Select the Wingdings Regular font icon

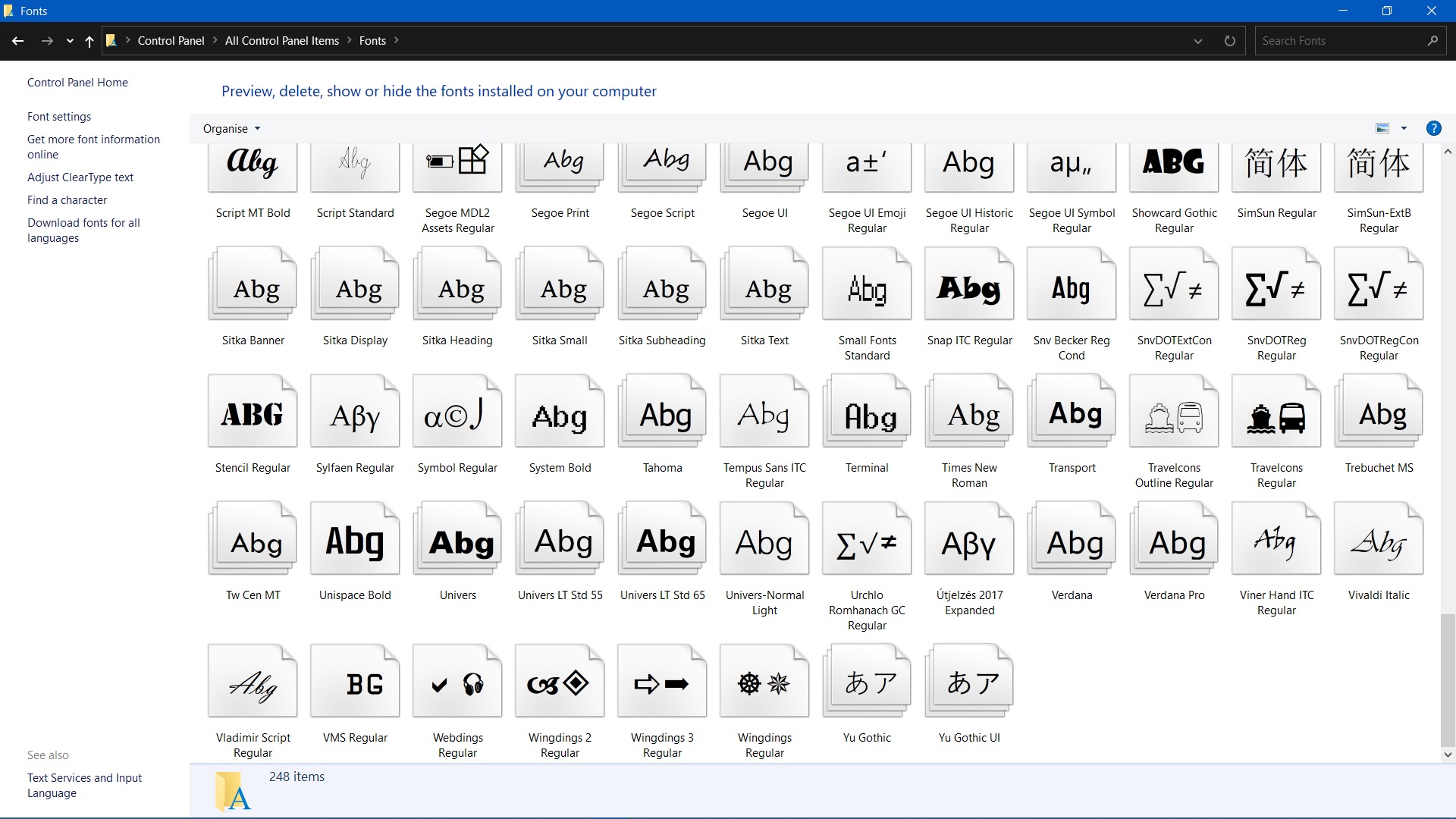tap(764, 681)
